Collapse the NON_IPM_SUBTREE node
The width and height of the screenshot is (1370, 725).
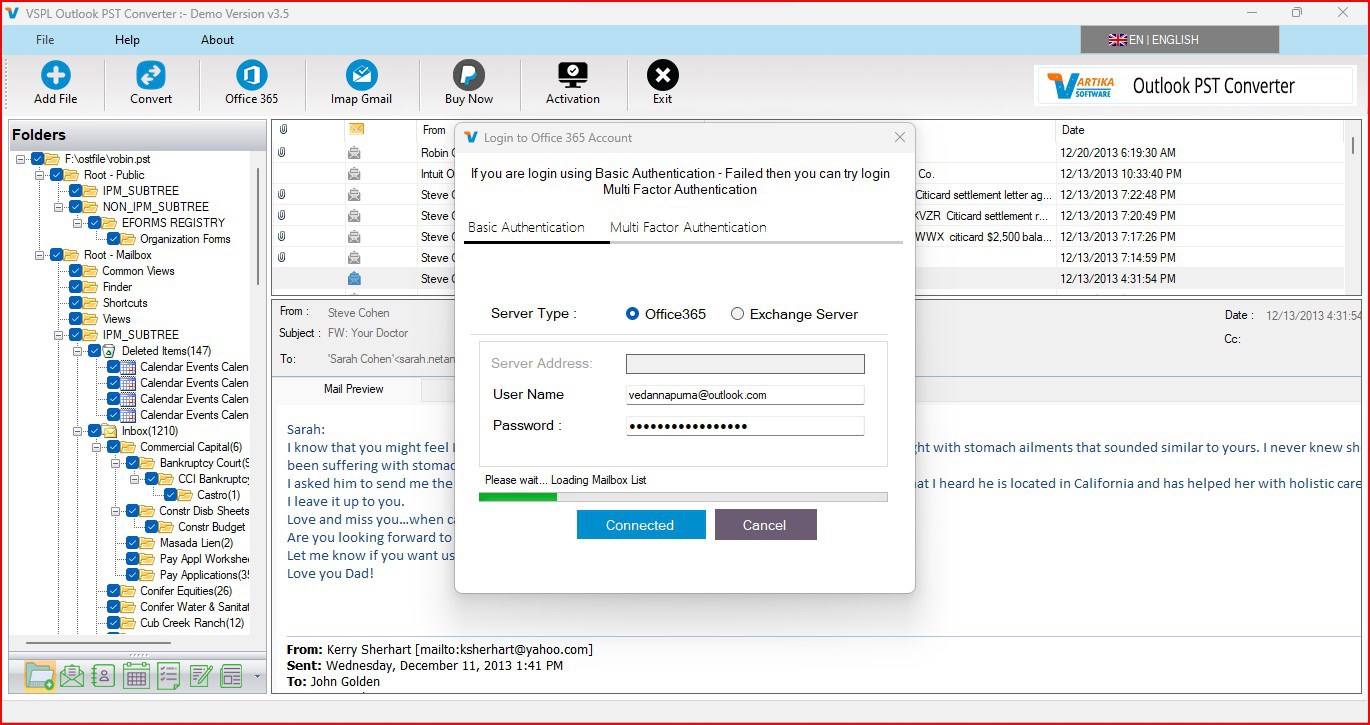pyautogui.click(x=60, y=207)
